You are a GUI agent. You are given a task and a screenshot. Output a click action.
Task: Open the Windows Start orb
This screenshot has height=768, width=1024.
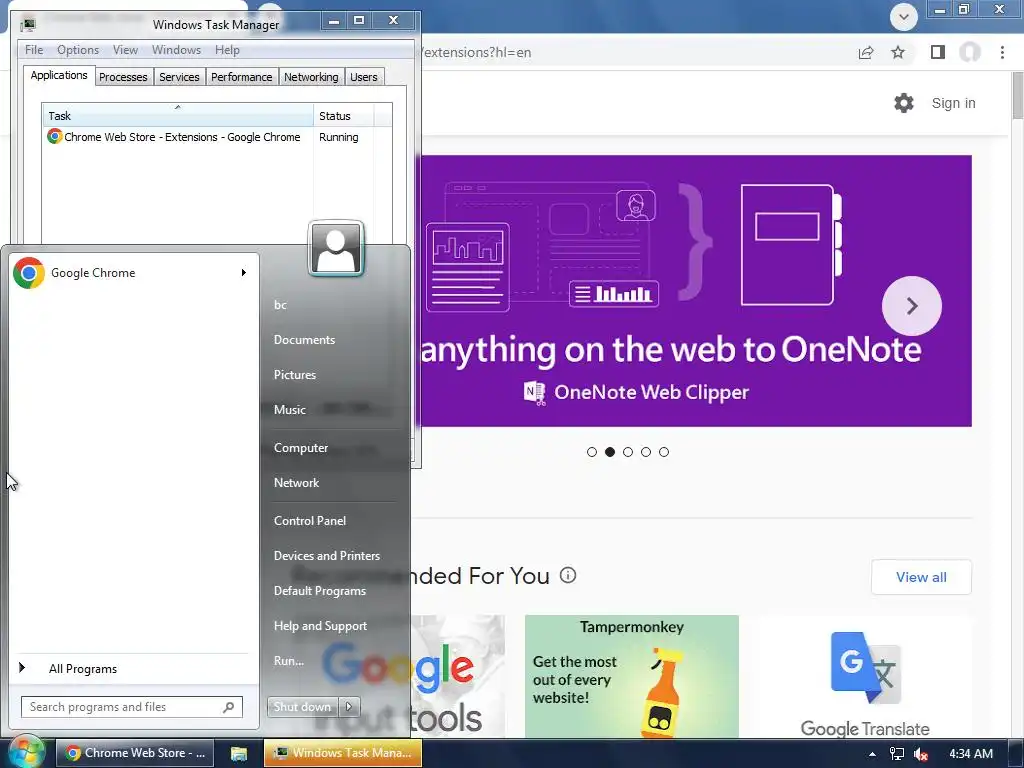click(25, 753)
